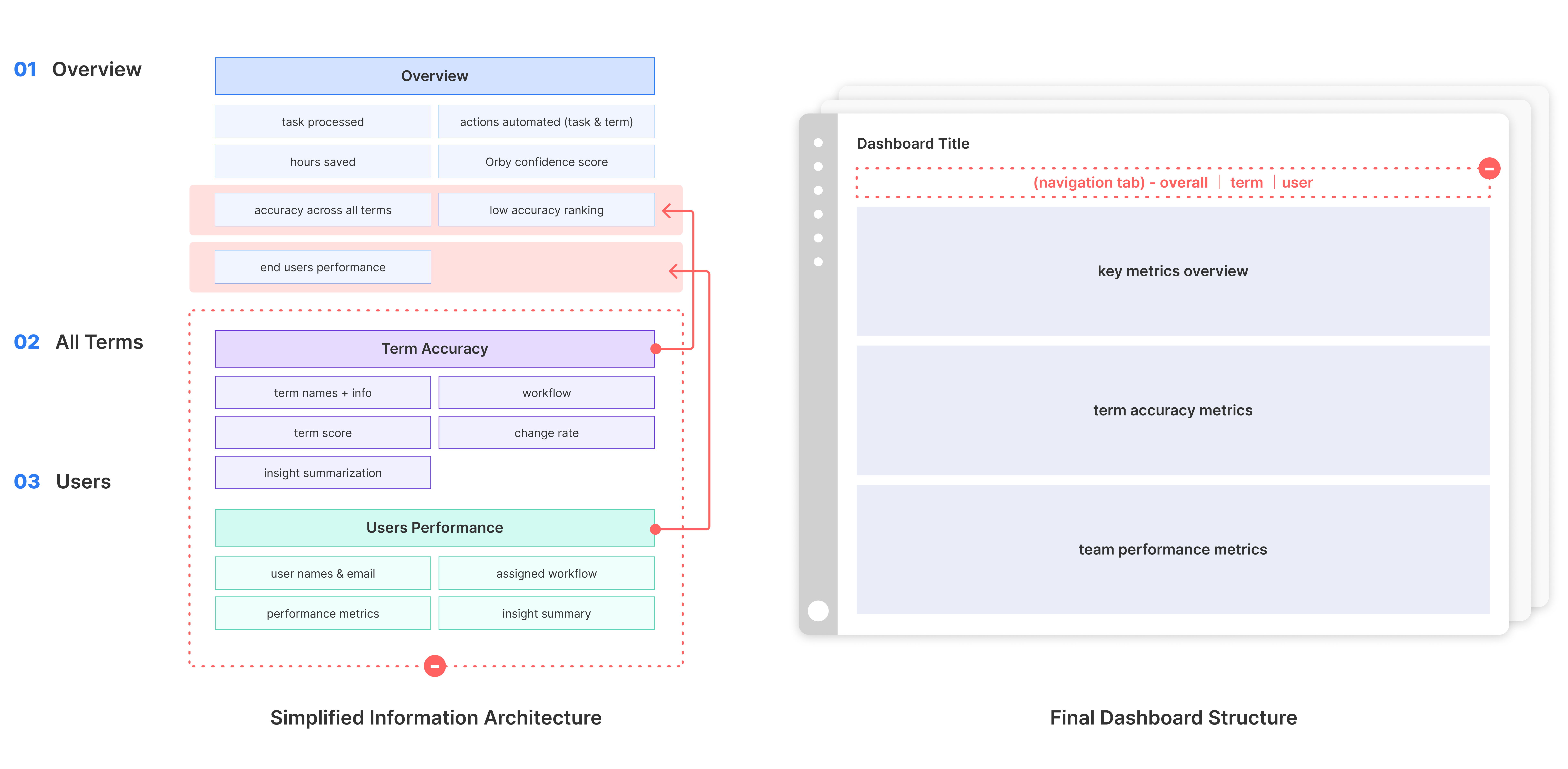Click the Overview header block
The image size is (1568, 769).
pyautogui.click(x=435, y=76)
